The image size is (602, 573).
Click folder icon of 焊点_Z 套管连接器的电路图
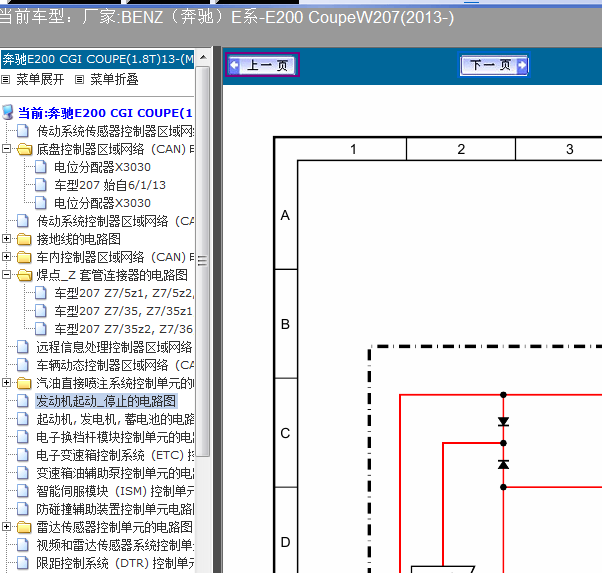click(24, 275)
